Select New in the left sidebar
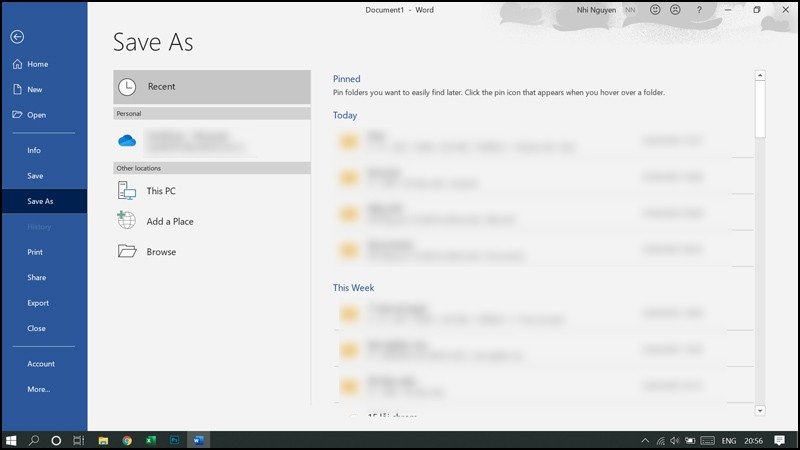 point(35,89)
